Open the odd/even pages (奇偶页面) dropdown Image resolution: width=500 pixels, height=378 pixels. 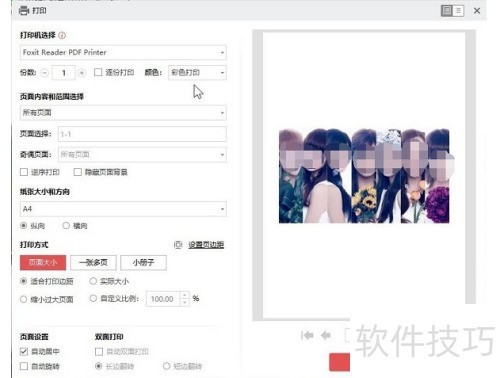pos(142,155)
